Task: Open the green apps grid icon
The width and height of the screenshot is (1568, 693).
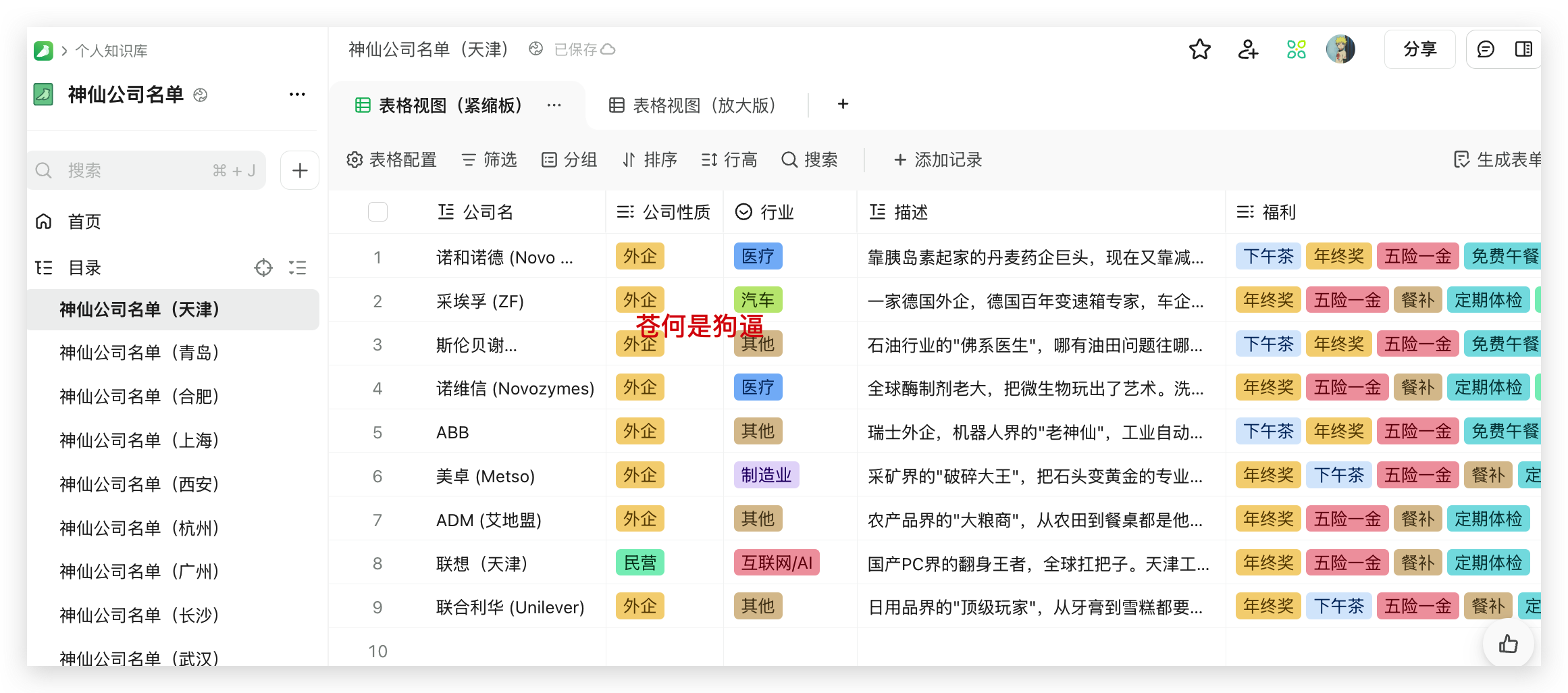Action: point(1296,49)
